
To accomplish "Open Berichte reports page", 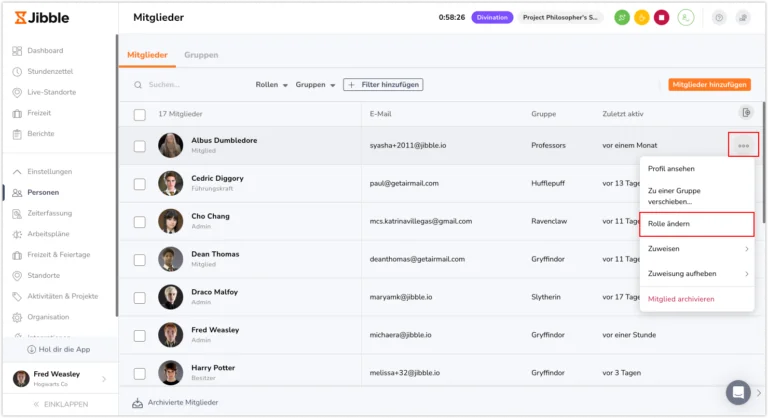I will [33, 134].
